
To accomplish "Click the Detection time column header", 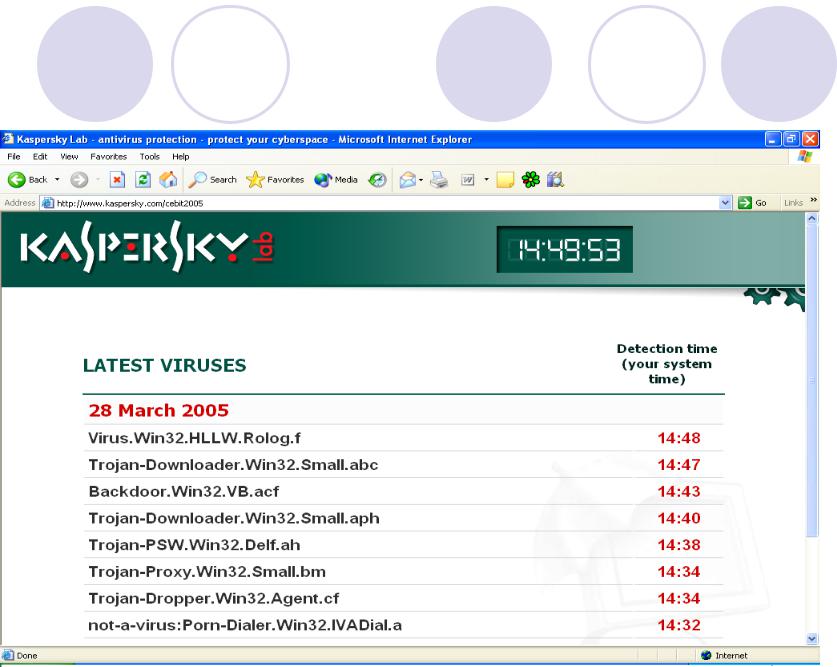I will (x=667, y=364).
